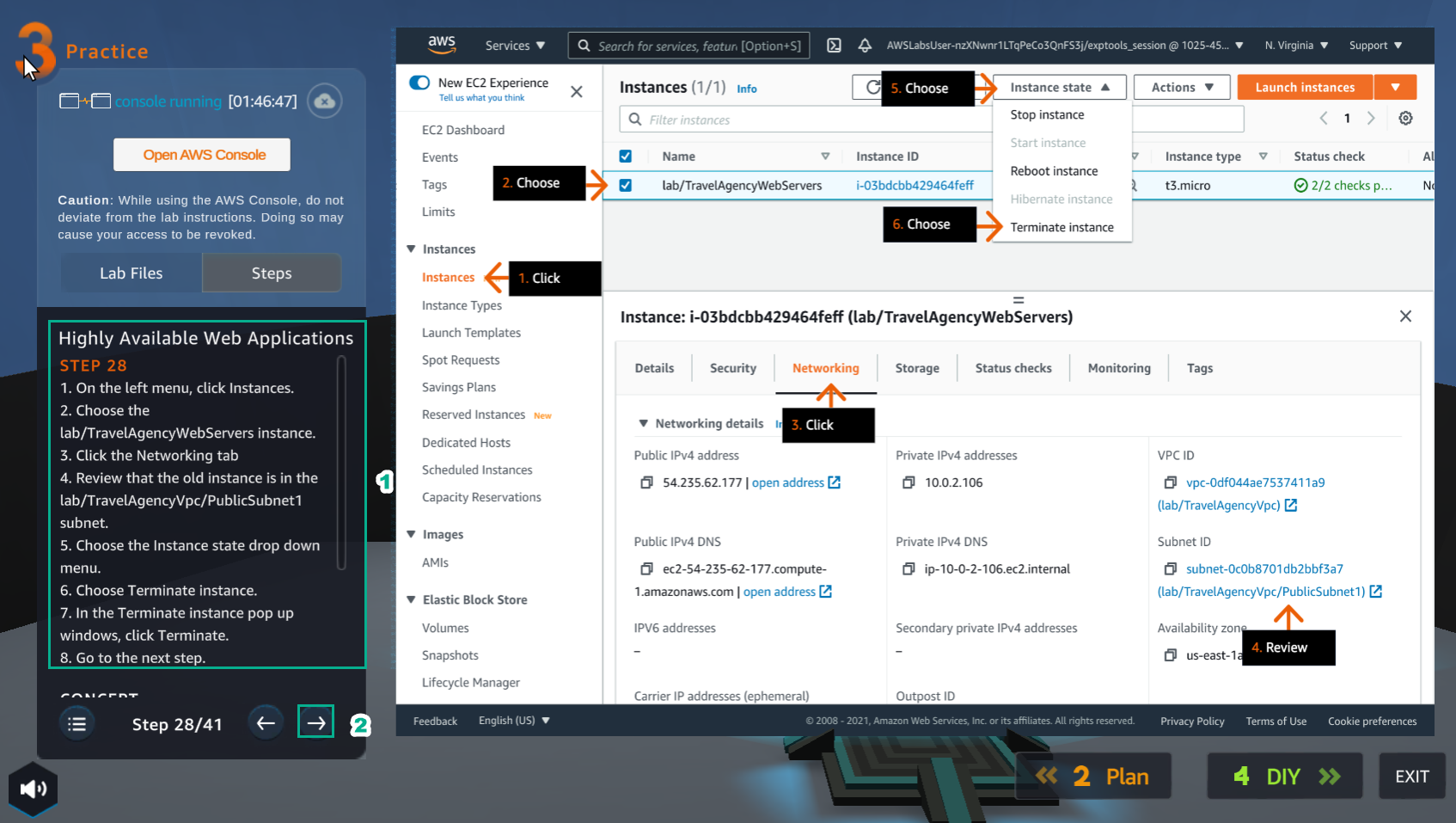Expand the AWSLabsUser account dropdown
The image size is (1456, 823).
pos(1065,46)
